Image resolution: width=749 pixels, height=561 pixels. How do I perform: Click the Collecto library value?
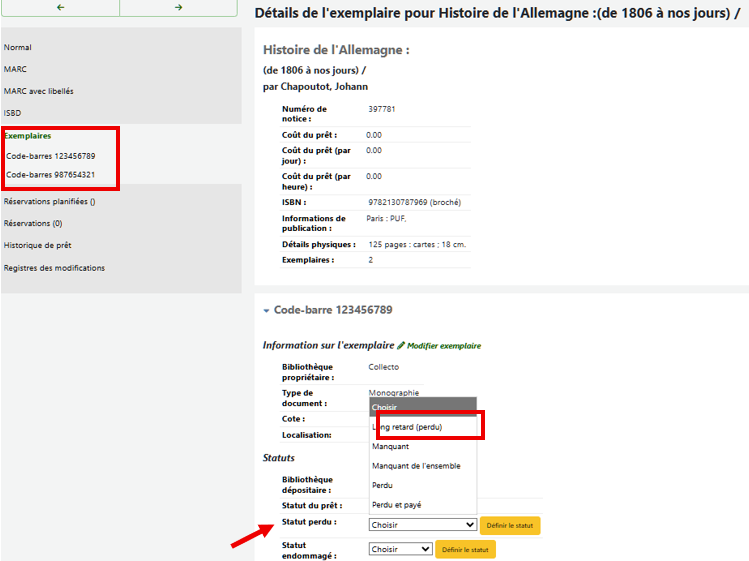pos(384,367)
